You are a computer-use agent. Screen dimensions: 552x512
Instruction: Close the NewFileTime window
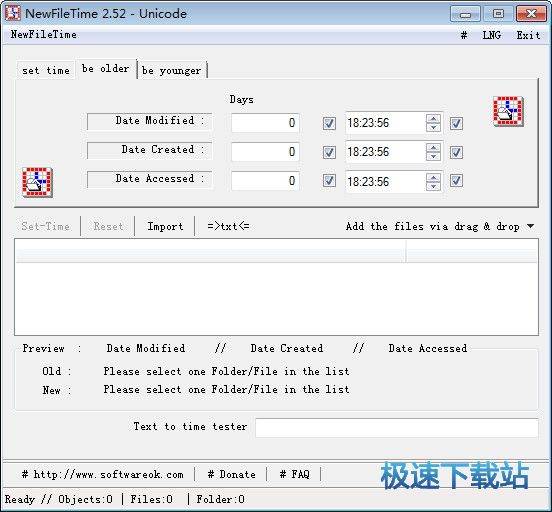click(x=531, y=14)
